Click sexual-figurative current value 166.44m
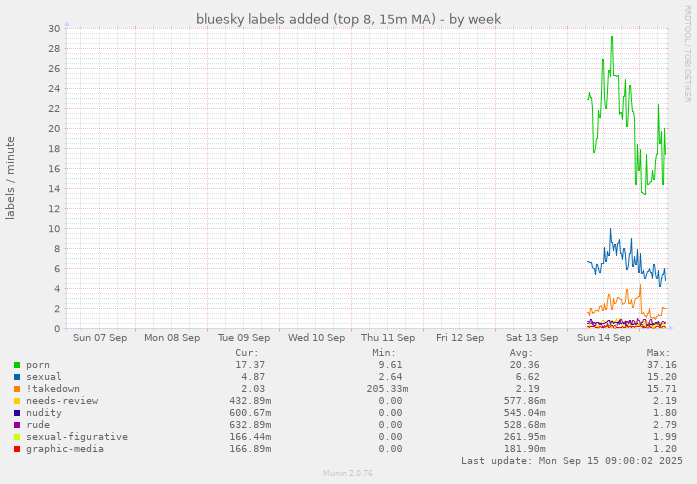The width and height of the screenshot is (697, 484). coord(250,437)
